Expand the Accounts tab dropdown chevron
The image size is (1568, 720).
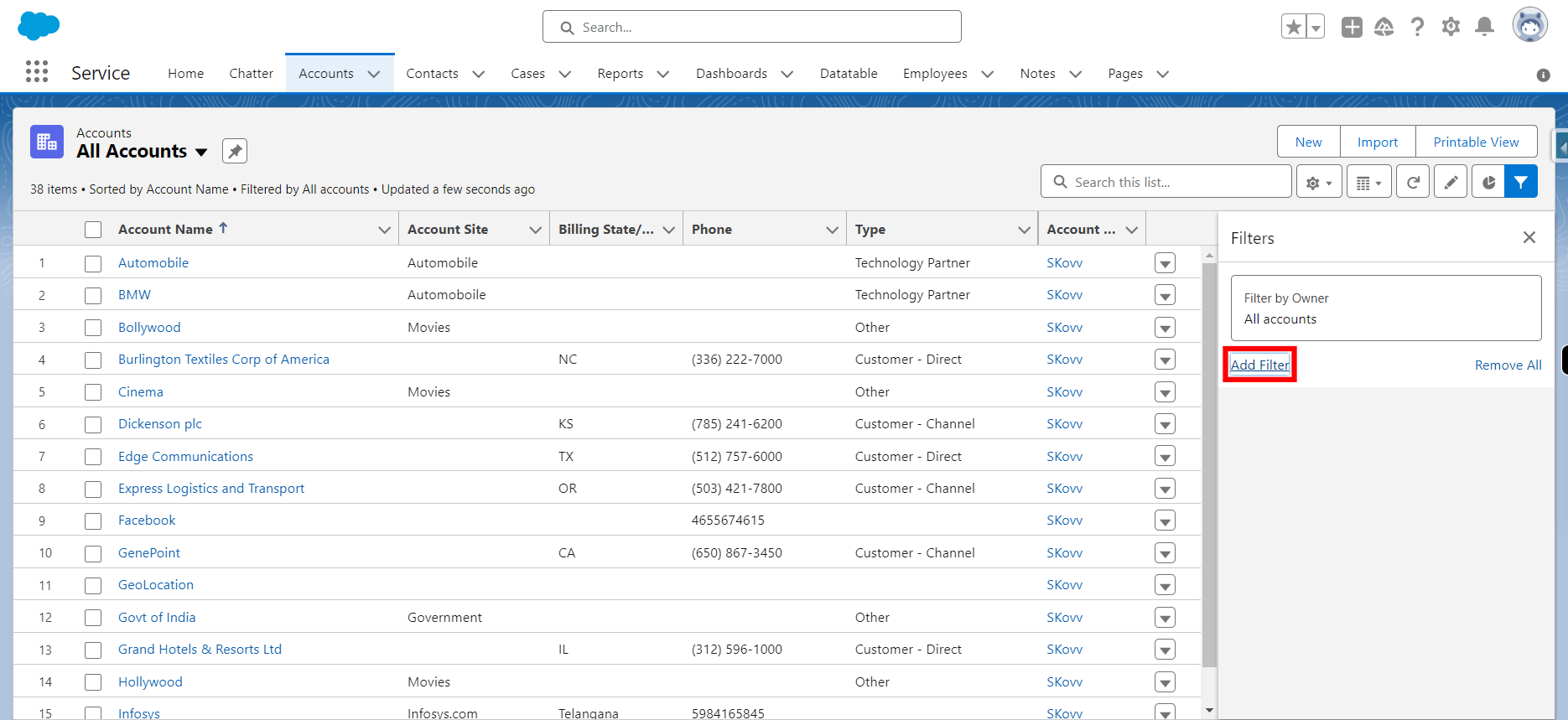pos(374,74)
